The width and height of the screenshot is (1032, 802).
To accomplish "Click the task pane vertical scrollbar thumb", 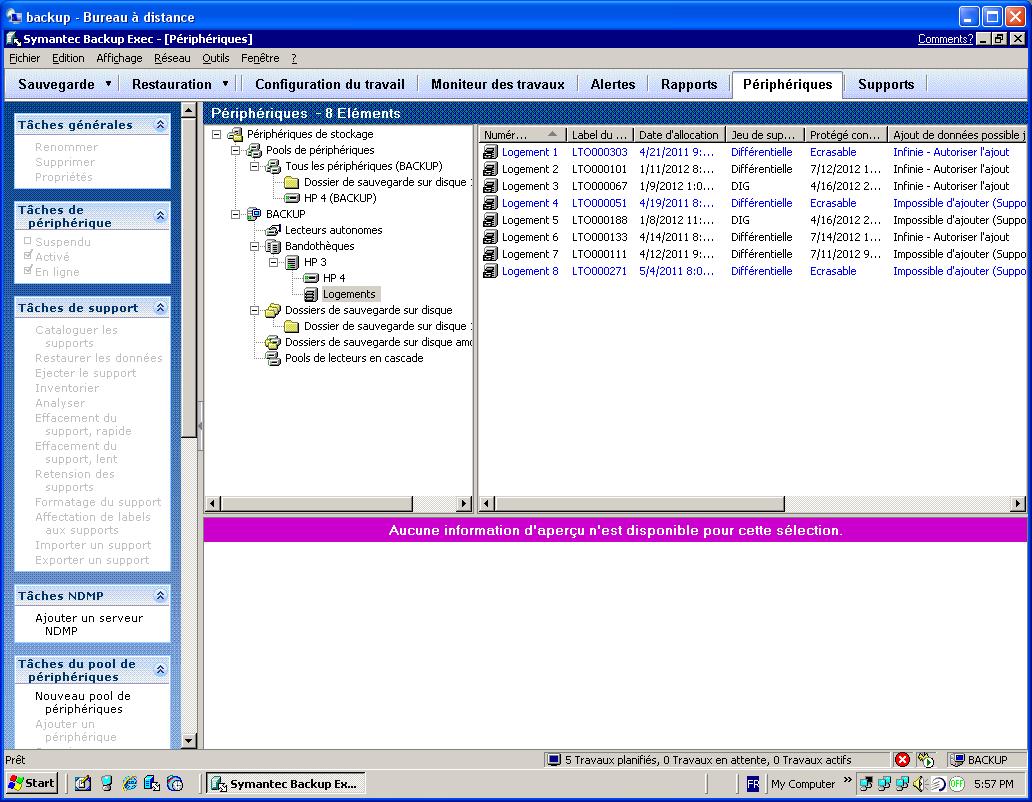I will pyautogui.click(x=188, y=277).
